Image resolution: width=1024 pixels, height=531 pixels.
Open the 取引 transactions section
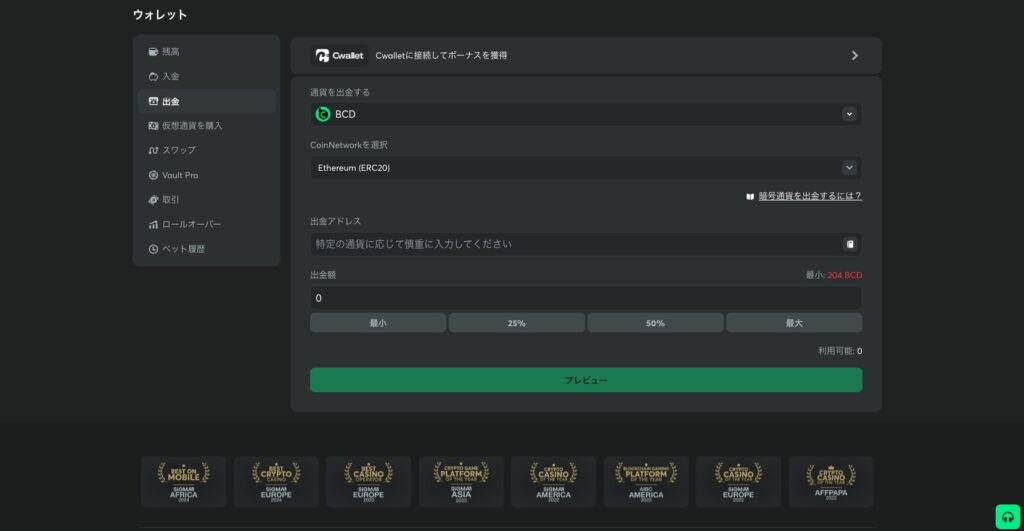coord(206,199)
